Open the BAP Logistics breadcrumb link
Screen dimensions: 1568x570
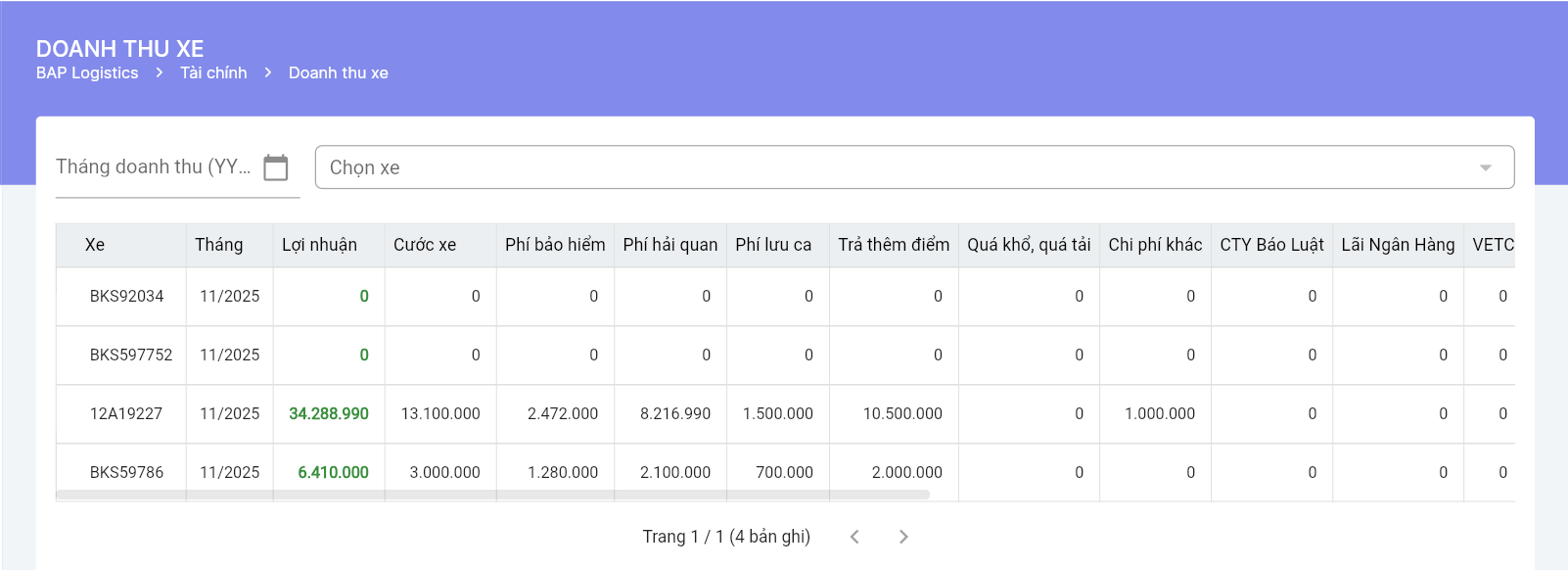pyautogui.click(x=87, y=73)
